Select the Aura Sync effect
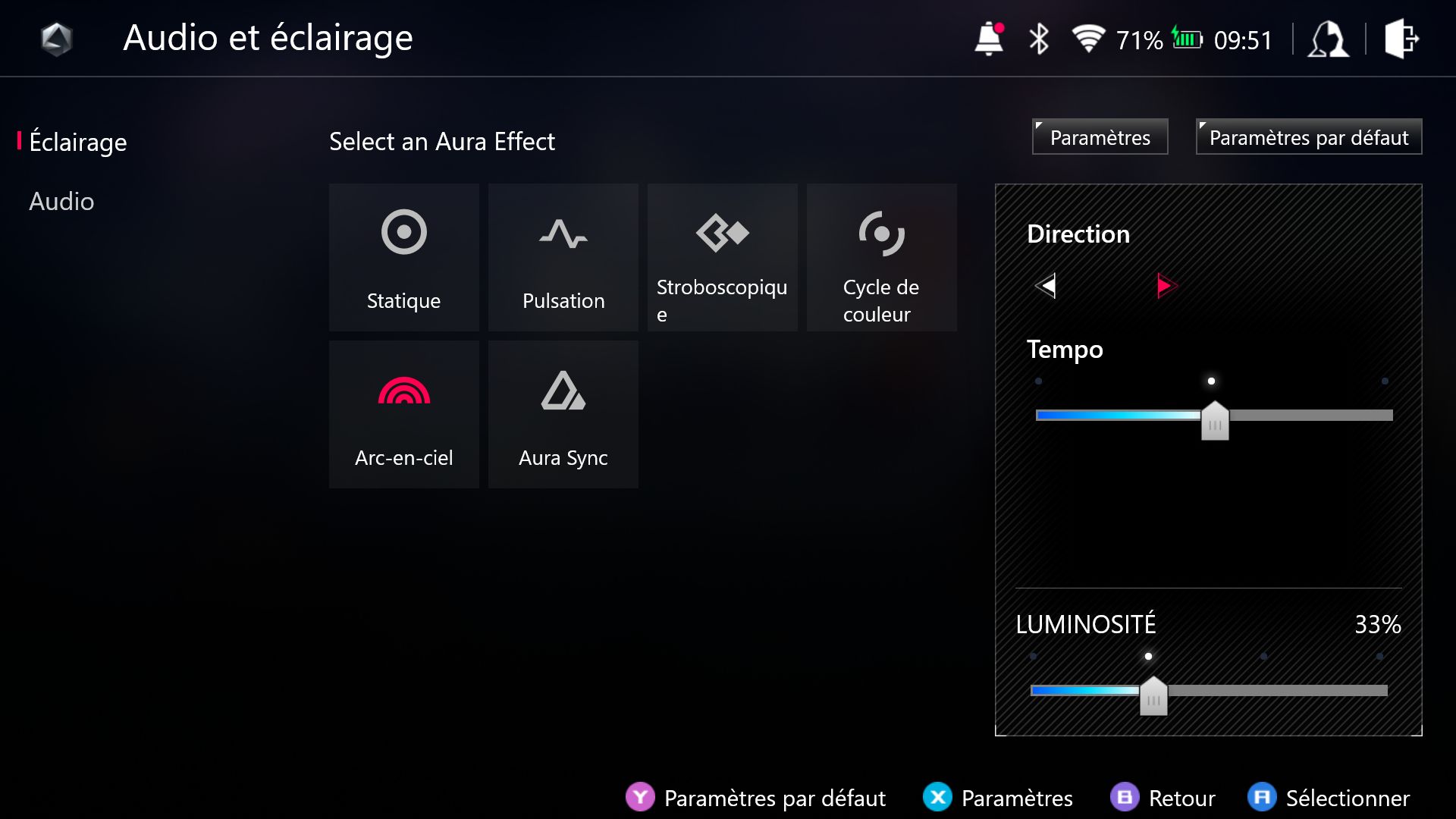This screenshot has height=819, width=1456. coord(563,415)
